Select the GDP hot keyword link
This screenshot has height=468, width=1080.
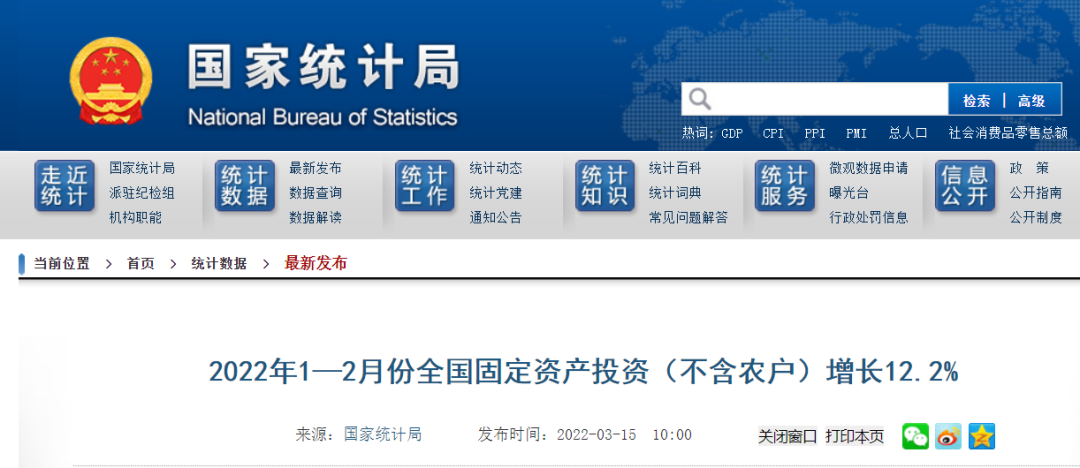coord(732,133)
